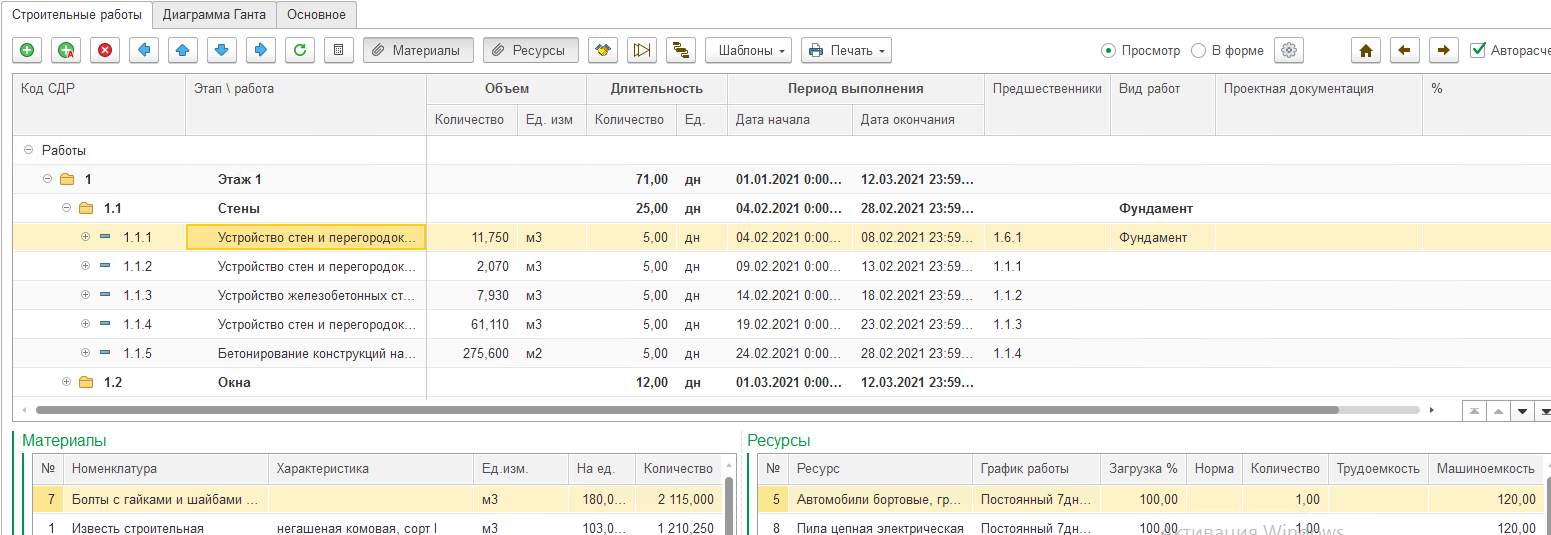Open the Шаблоны dropdown

pos(748,50)
